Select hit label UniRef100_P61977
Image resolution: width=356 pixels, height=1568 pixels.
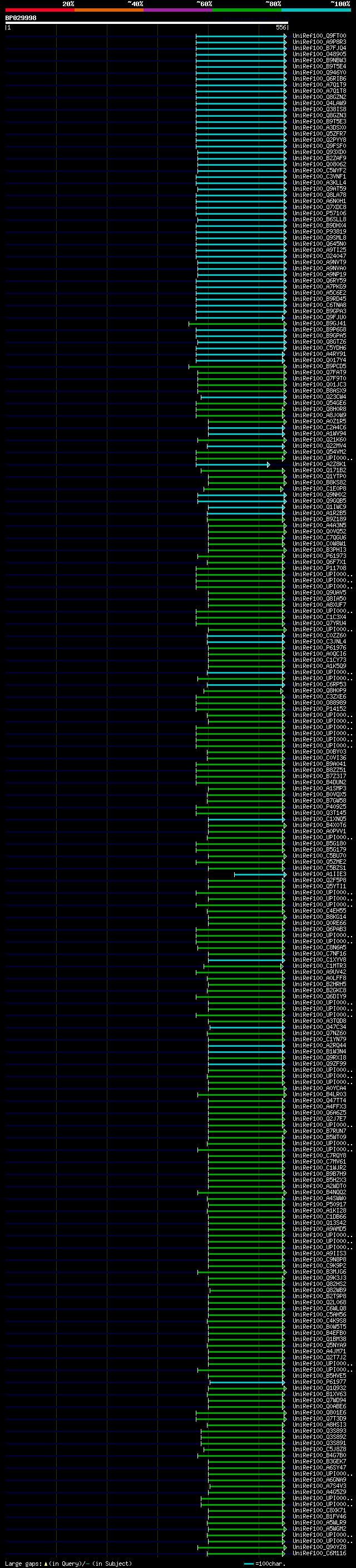319,1382
